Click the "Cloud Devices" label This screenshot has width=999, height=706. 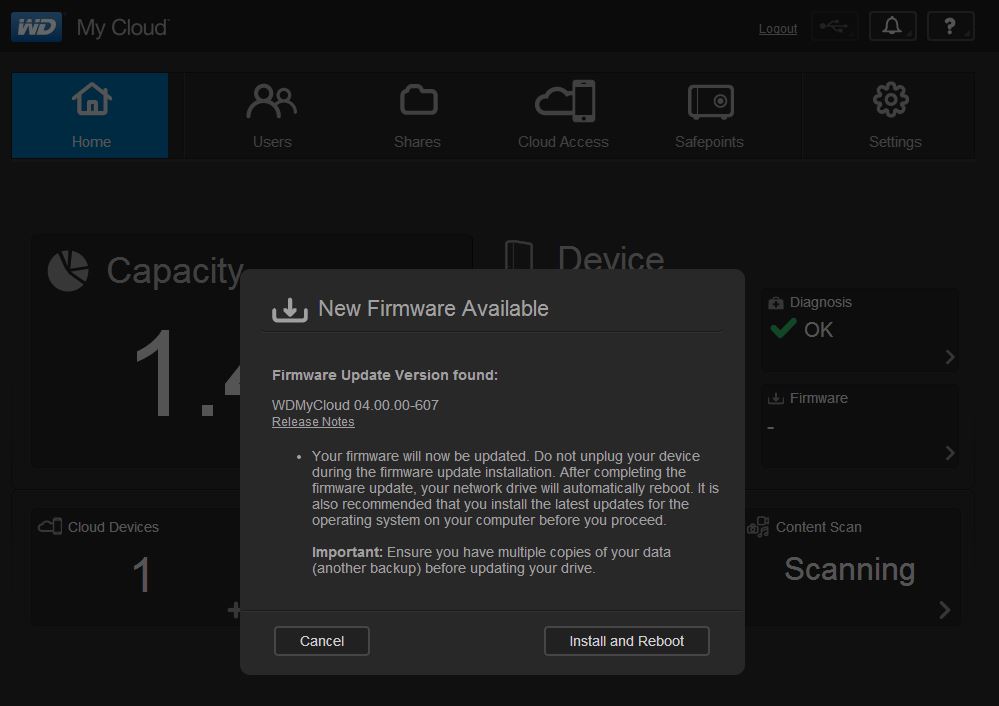click(x=113, y=527)
